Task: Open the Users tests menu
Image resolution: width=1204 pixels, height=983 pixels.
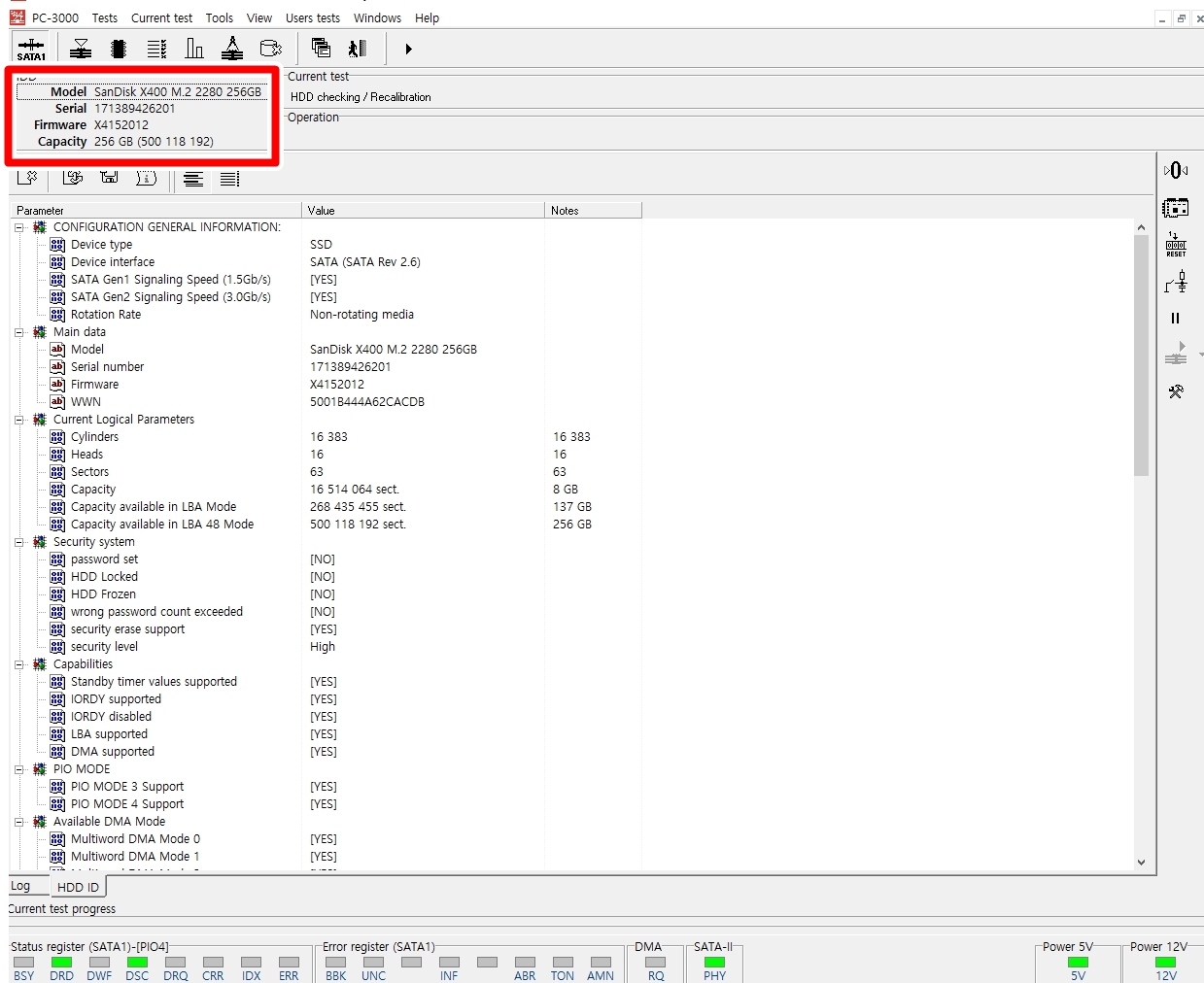Action: 313,17
